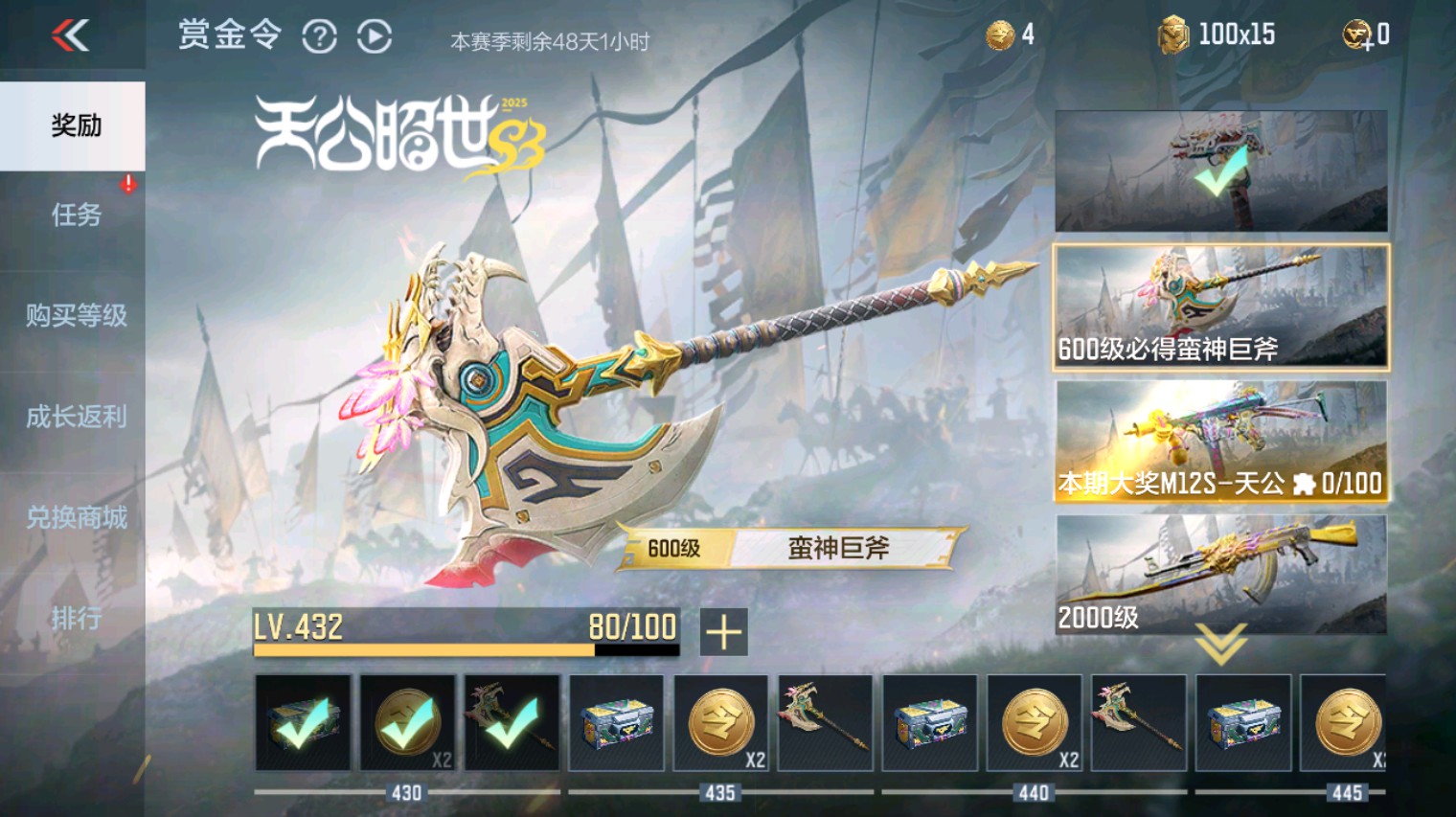Select the claimed axe reward with checkmark
The width and height of the screenshot is (1456, 817).
tap(512, 723)
